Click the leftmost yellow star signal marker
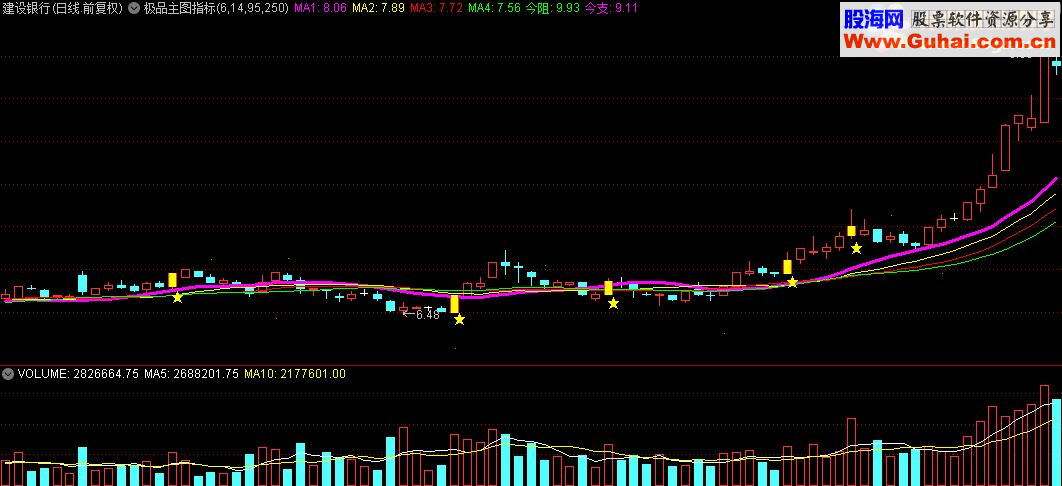 [x=177, y=297]
